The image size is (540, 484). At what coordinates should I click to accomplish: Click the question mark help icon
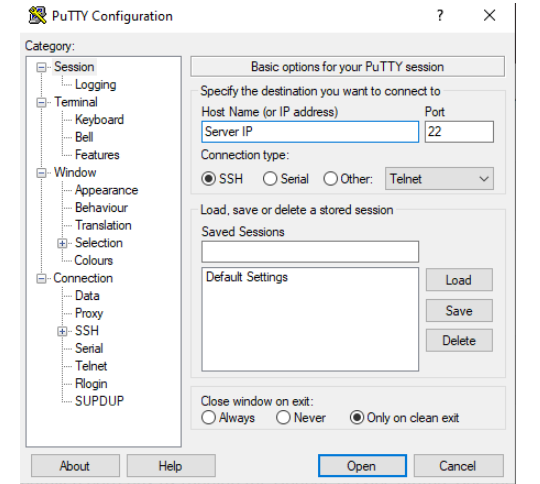click(440, 16)
